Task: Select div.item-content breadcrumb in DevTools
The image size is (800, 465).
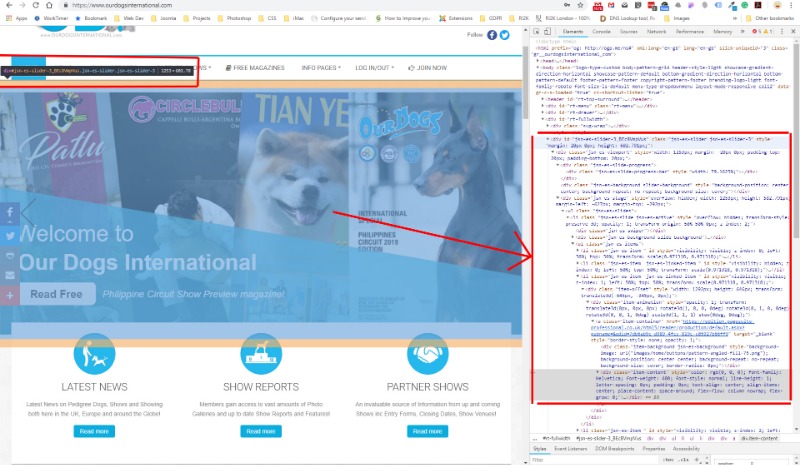Action: (x=759, y=438)
